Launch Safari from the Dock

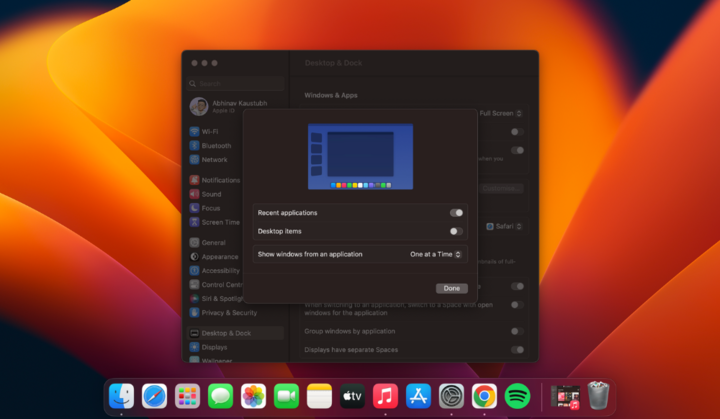pyautogui.click(x=154, y=396)
